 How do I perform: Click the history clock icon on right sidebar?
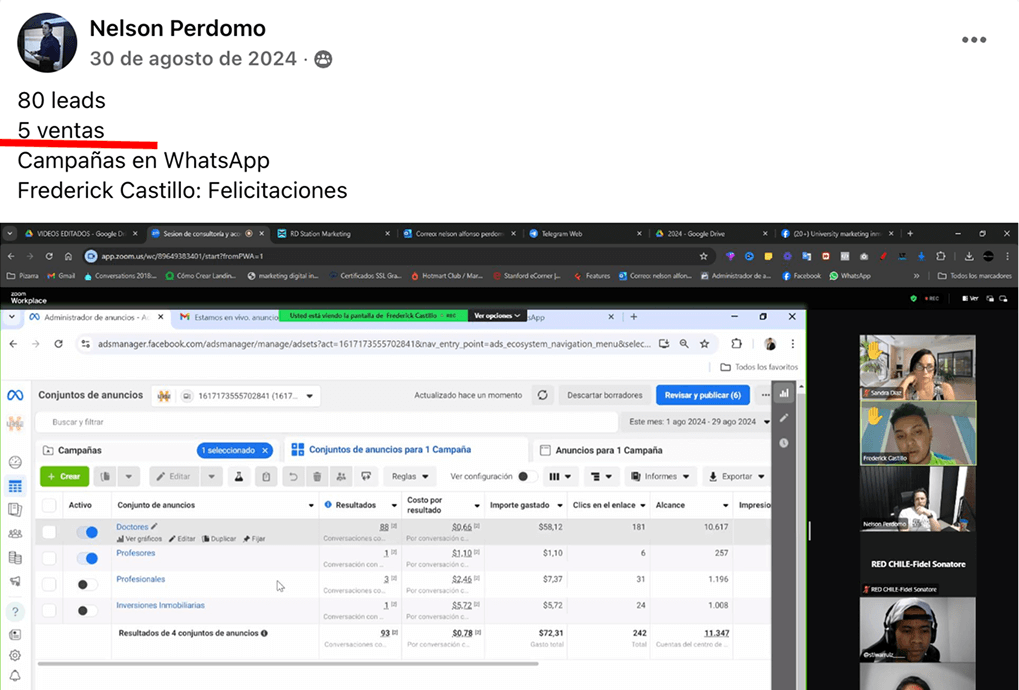click(784, 443)
